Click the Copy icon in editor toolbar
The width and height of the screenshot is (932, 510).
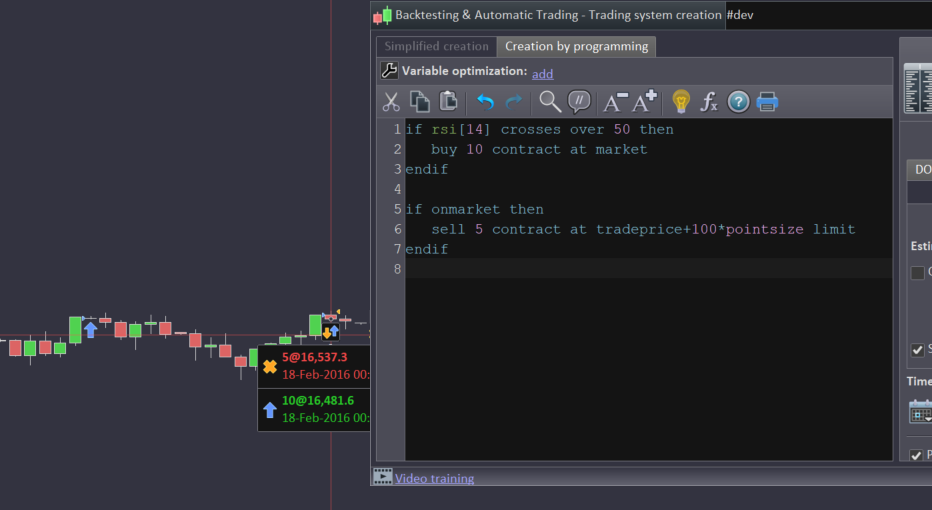pos(420,101)
